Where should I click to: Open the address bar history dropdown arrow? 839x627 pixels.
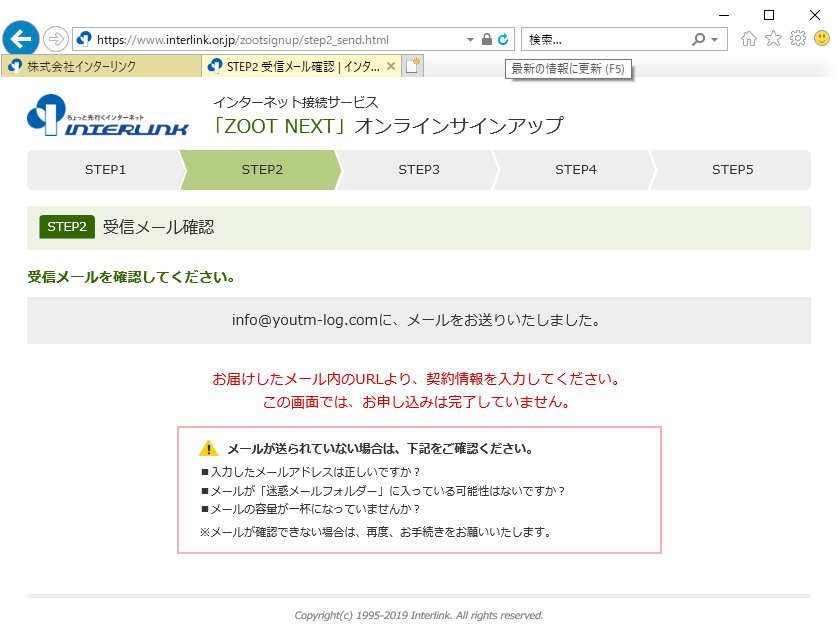coord(470,40)
